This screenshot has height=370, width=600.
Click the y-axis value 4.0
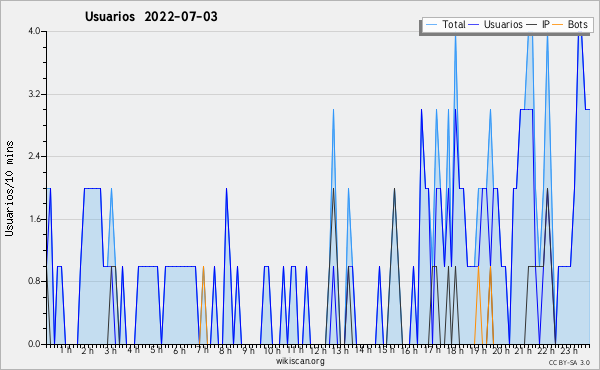point(34,31)
